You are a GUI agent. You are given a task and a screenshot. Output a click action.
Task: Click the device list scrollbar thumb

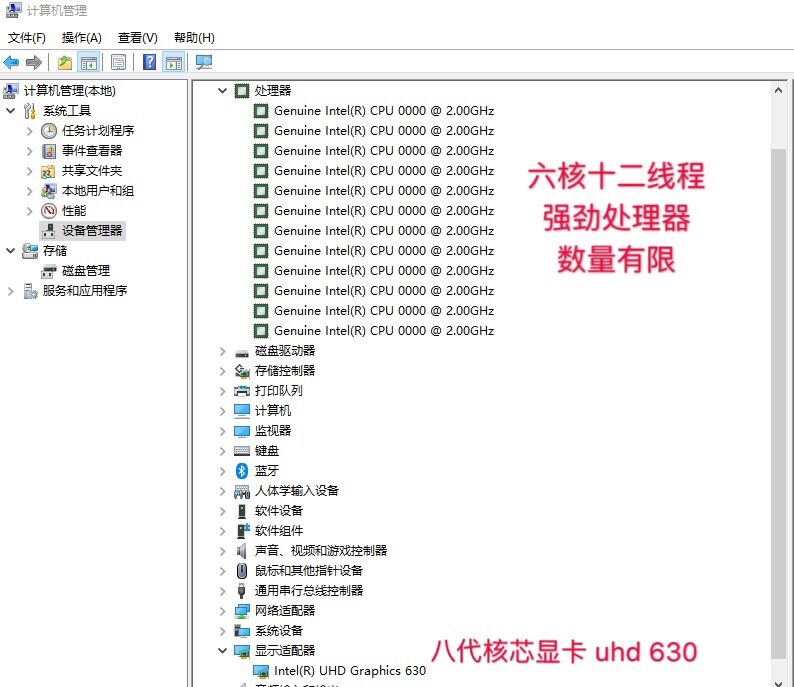(778, 402)
